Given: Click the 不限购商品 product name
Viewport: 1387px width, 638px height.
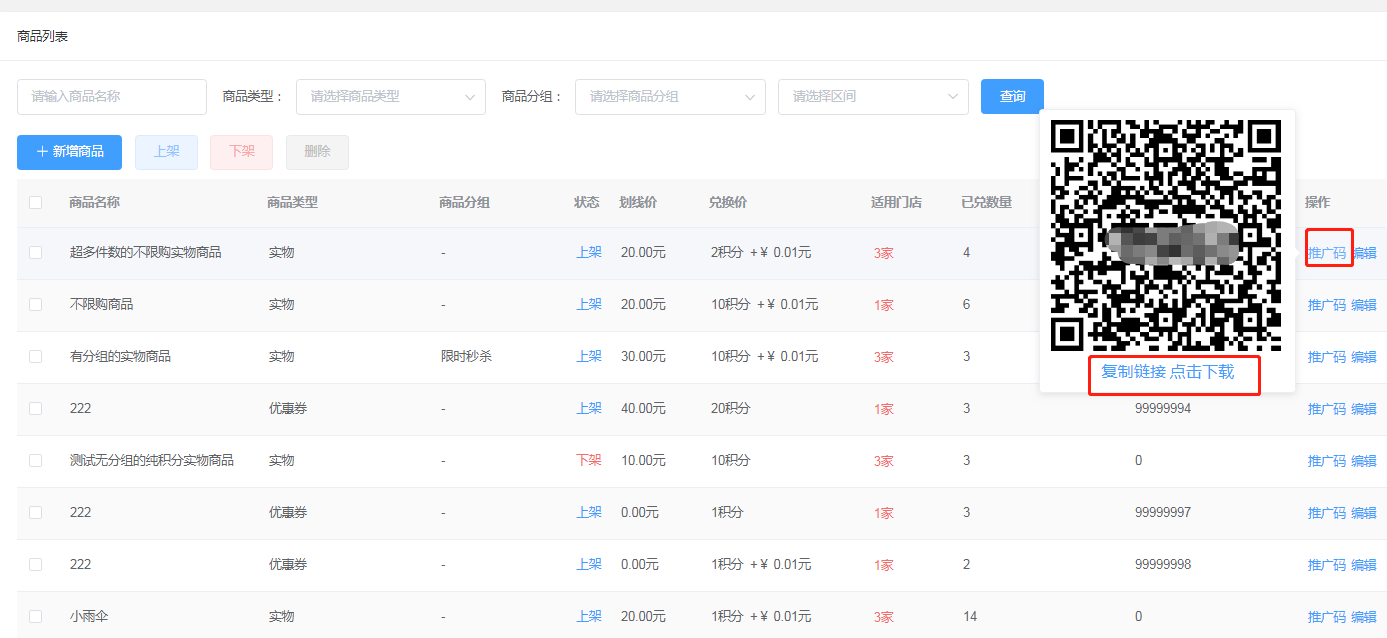Looking at the screenshot, I should pos(101,304).
